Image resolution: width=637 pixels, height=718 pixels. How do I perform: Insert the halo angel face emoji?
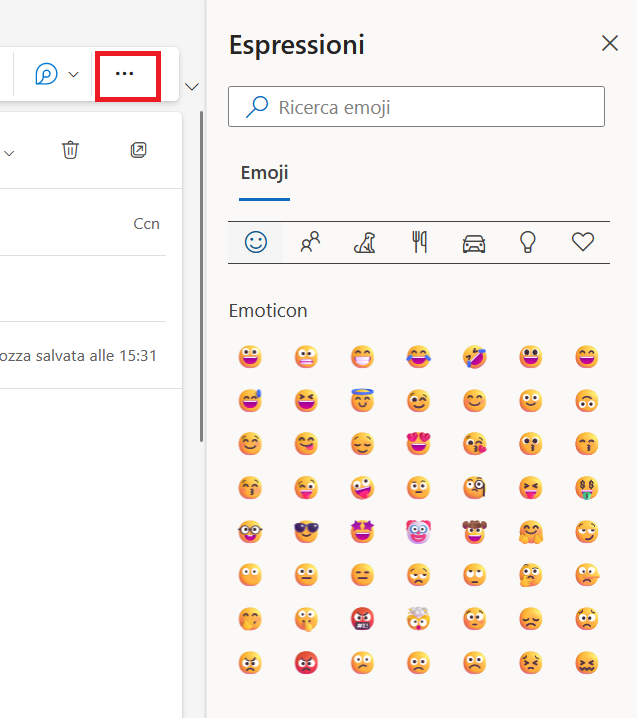362,400
